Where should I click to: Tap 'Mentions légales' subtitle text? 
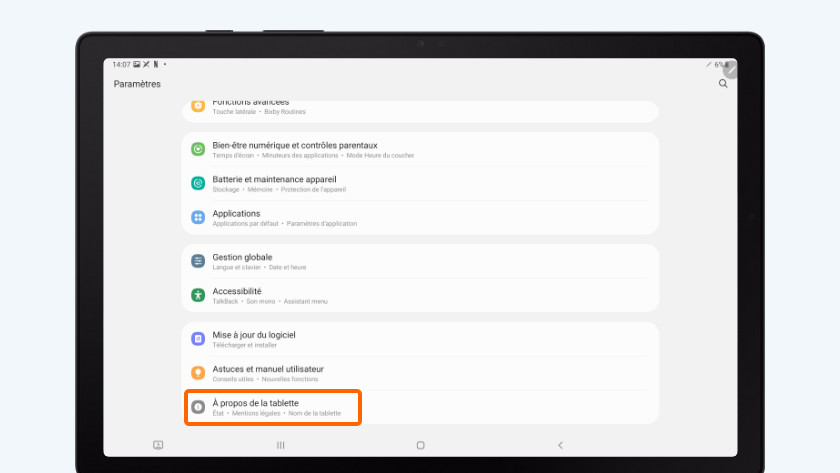click(x=256, y=414)
